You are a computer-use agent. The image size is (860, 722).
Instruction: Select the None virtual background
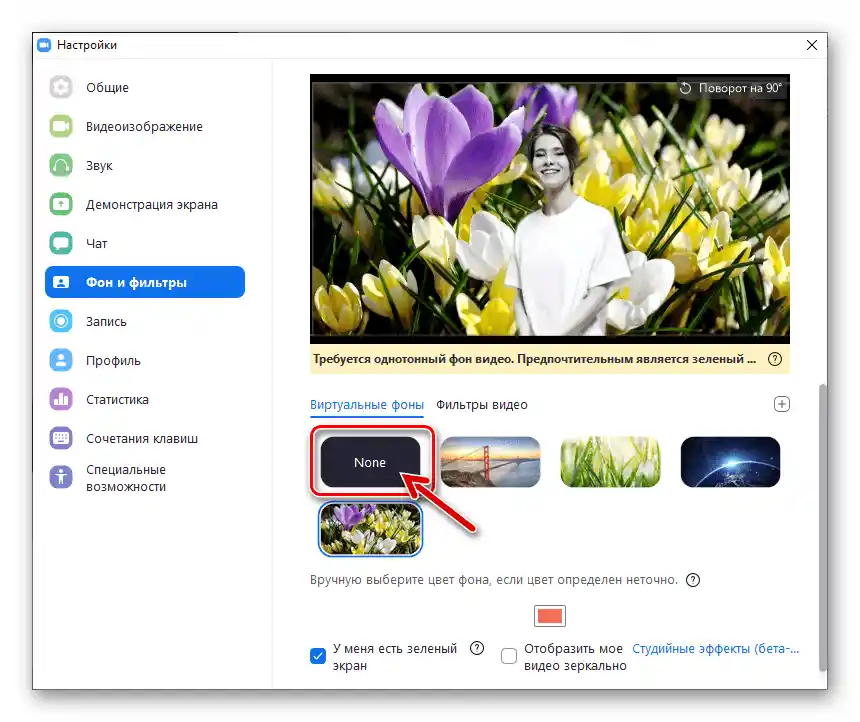(370, 462)
